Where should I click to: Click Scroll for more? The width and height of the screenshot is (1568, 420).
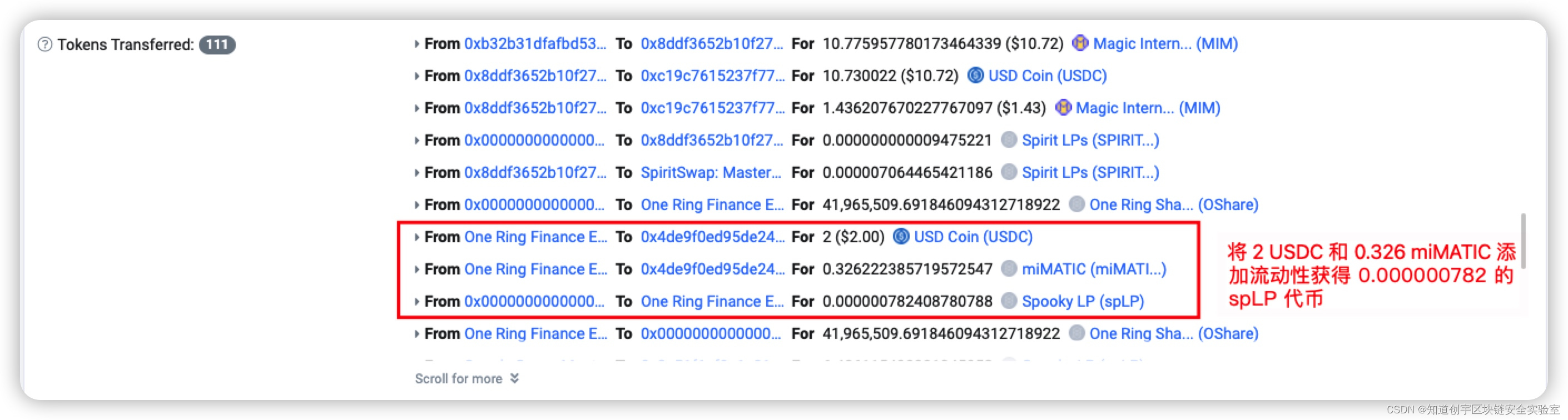(x=458, y=379)
